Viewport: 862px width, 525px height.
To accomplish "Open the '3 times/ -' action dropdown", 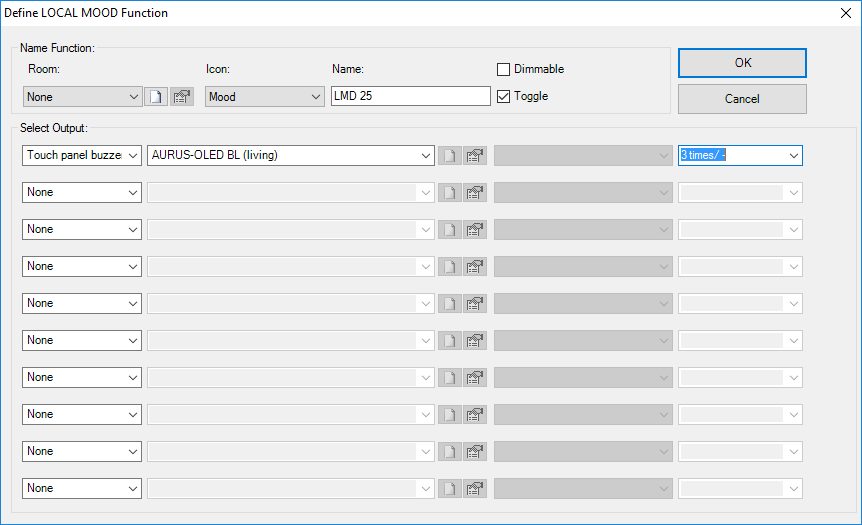I will coord(740,155).
